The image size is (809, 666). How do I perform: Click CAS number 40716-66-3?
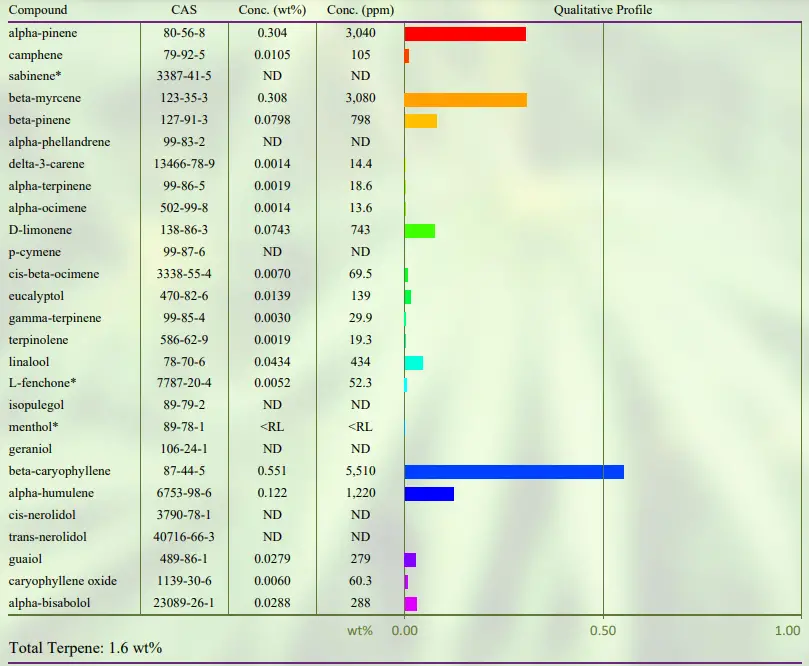(x=184, y=537)
